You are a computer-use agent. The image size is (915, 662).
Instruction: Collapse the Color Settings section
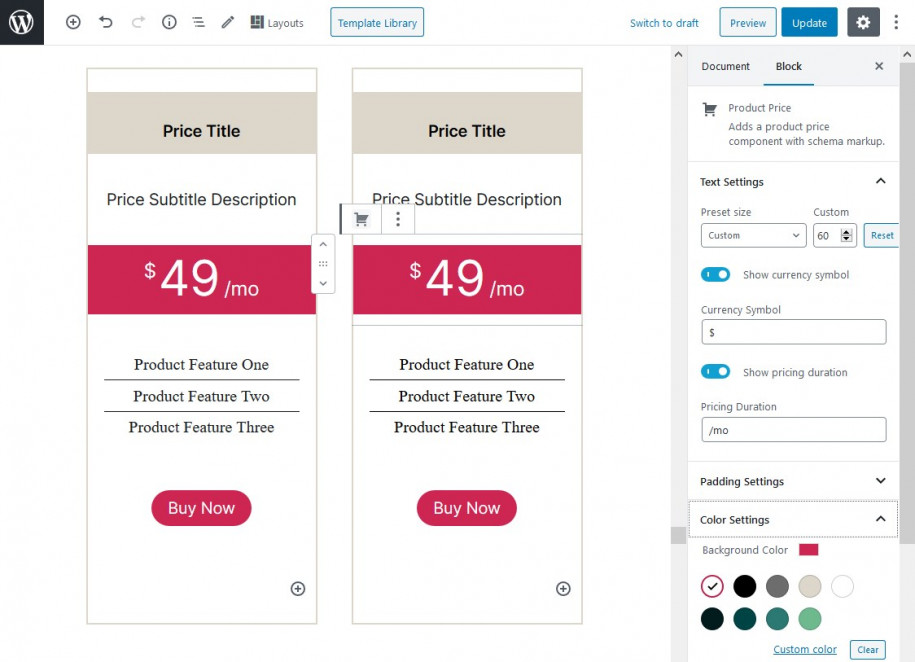pos(880,520)
